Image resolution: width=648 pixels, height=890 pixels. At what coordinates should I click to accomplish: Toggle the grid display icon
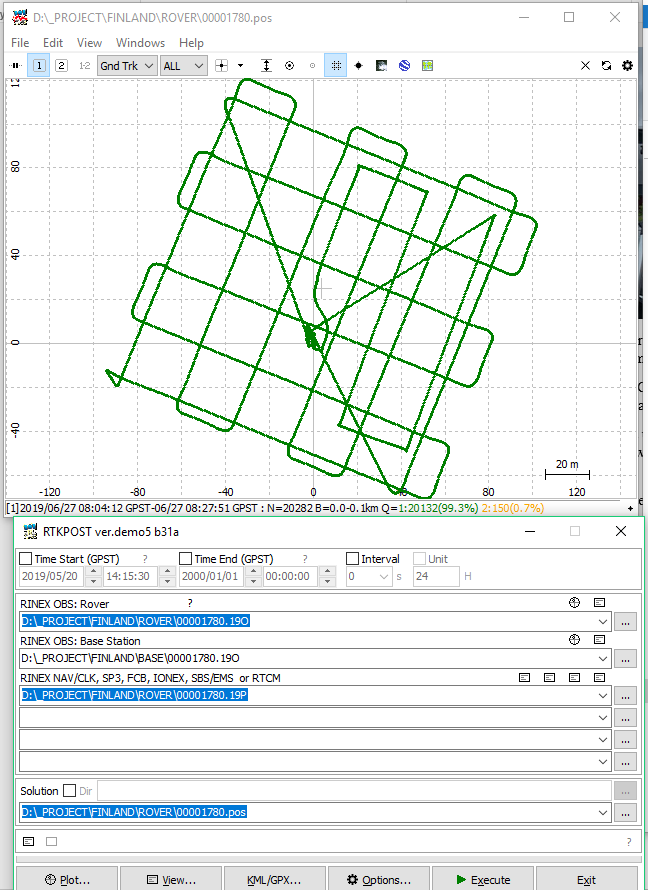[x=335, y=65]
